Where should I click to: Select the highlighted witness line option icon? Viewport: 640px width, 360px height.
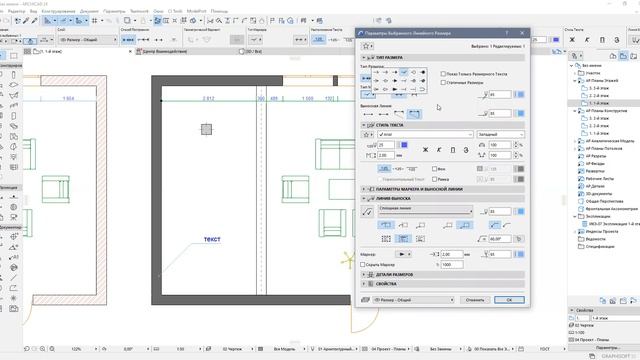(414, 114)
